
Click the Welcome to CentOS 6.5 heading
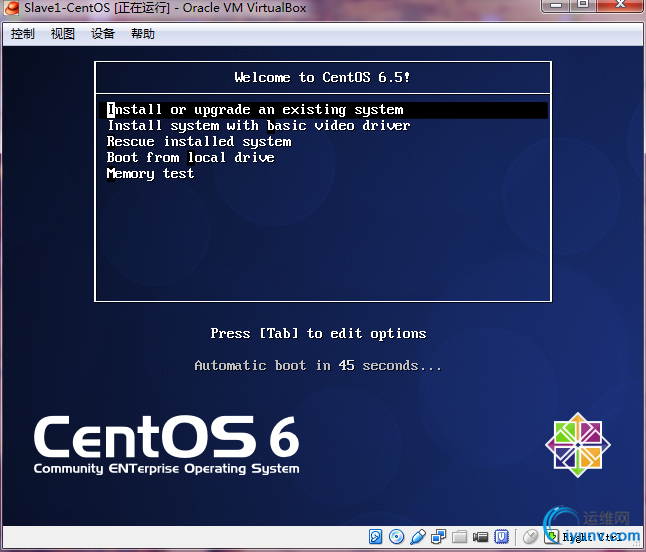click(x=322, y=77)
